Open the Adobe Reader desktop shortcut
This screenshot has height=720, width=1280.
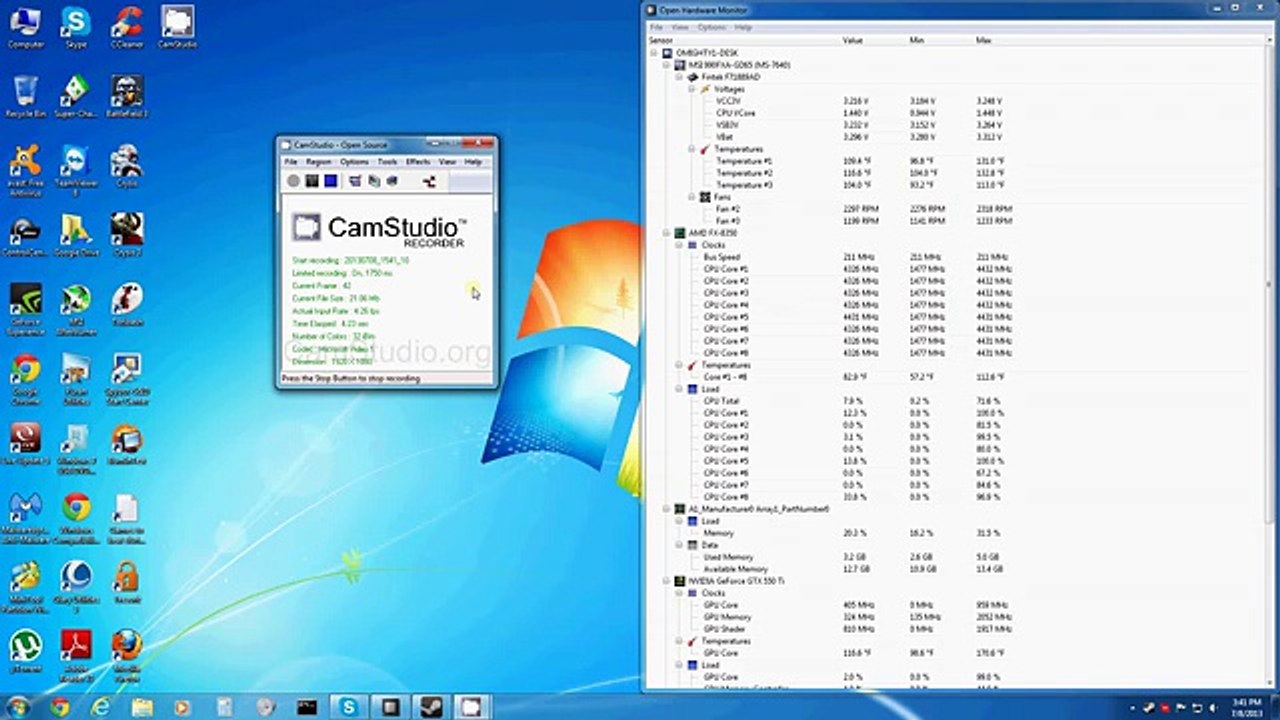[76, 654]
